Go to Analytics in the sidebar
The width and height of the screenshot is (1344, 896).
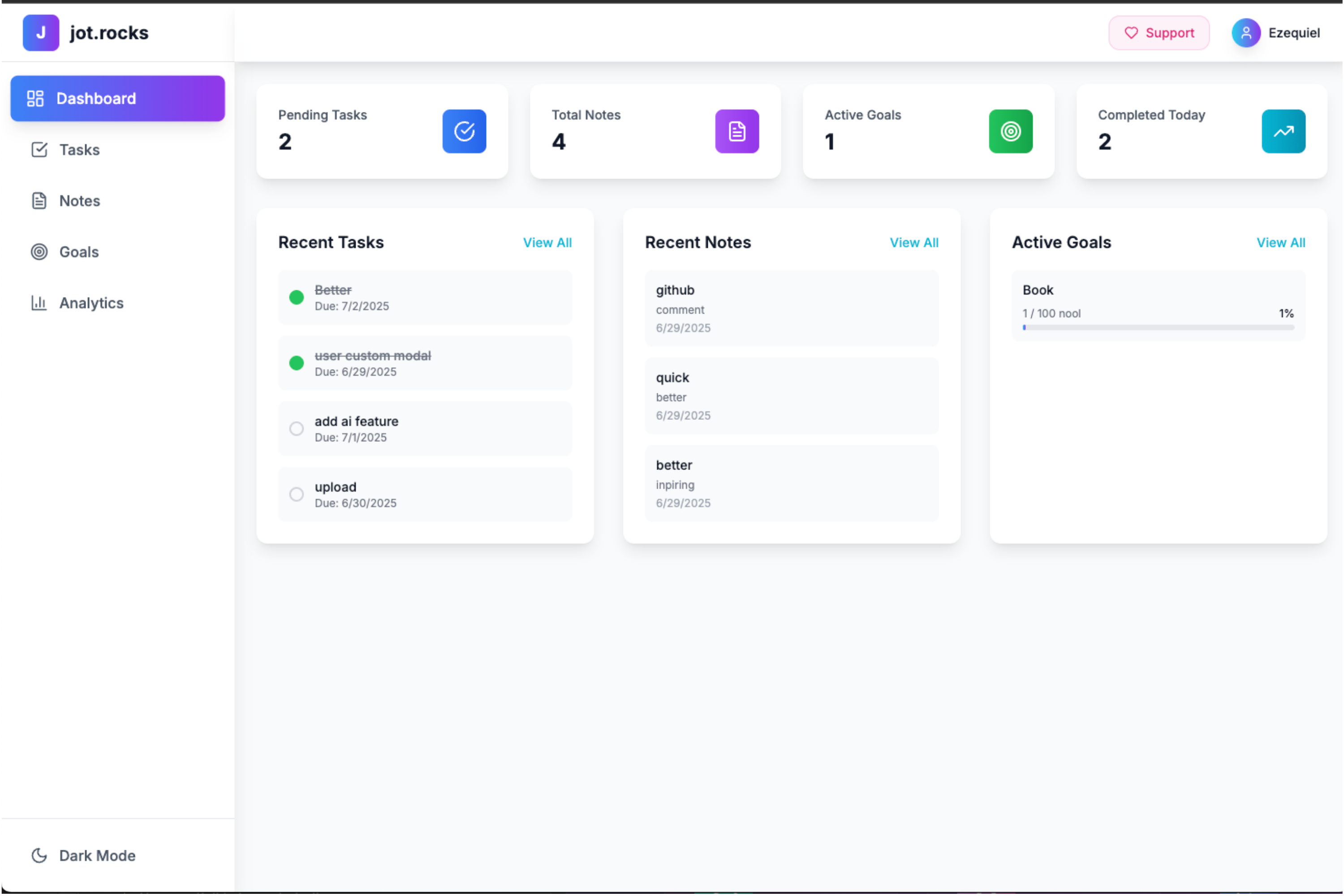(x=90, y=303)
